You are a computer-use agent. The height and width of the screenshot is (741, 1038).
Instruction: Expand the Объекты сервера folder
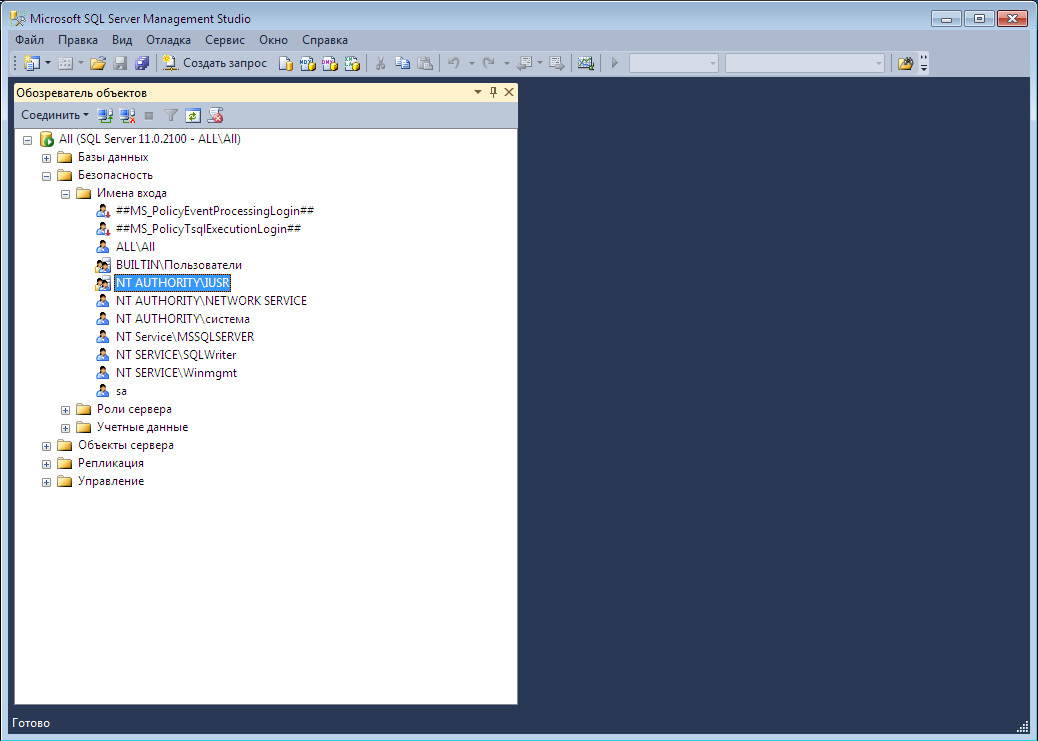[46, 446]
